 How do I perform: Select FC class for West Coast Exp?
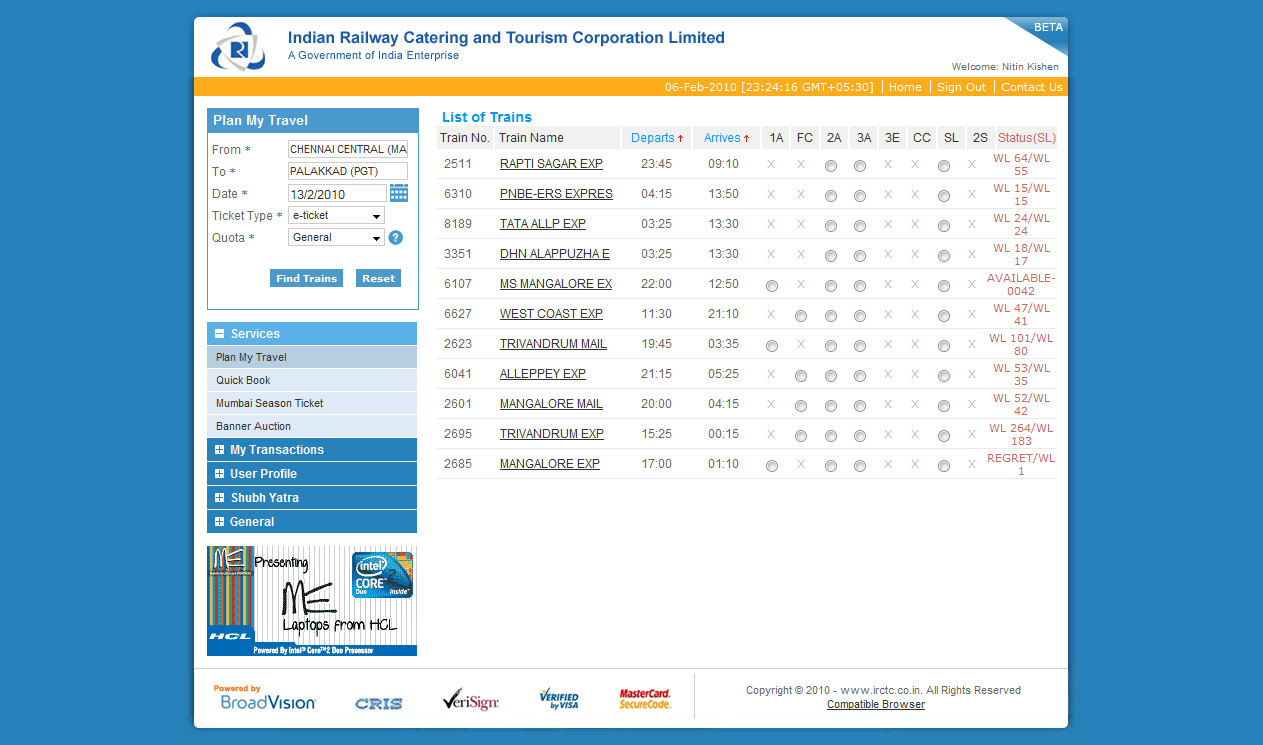tap(801, 316)
